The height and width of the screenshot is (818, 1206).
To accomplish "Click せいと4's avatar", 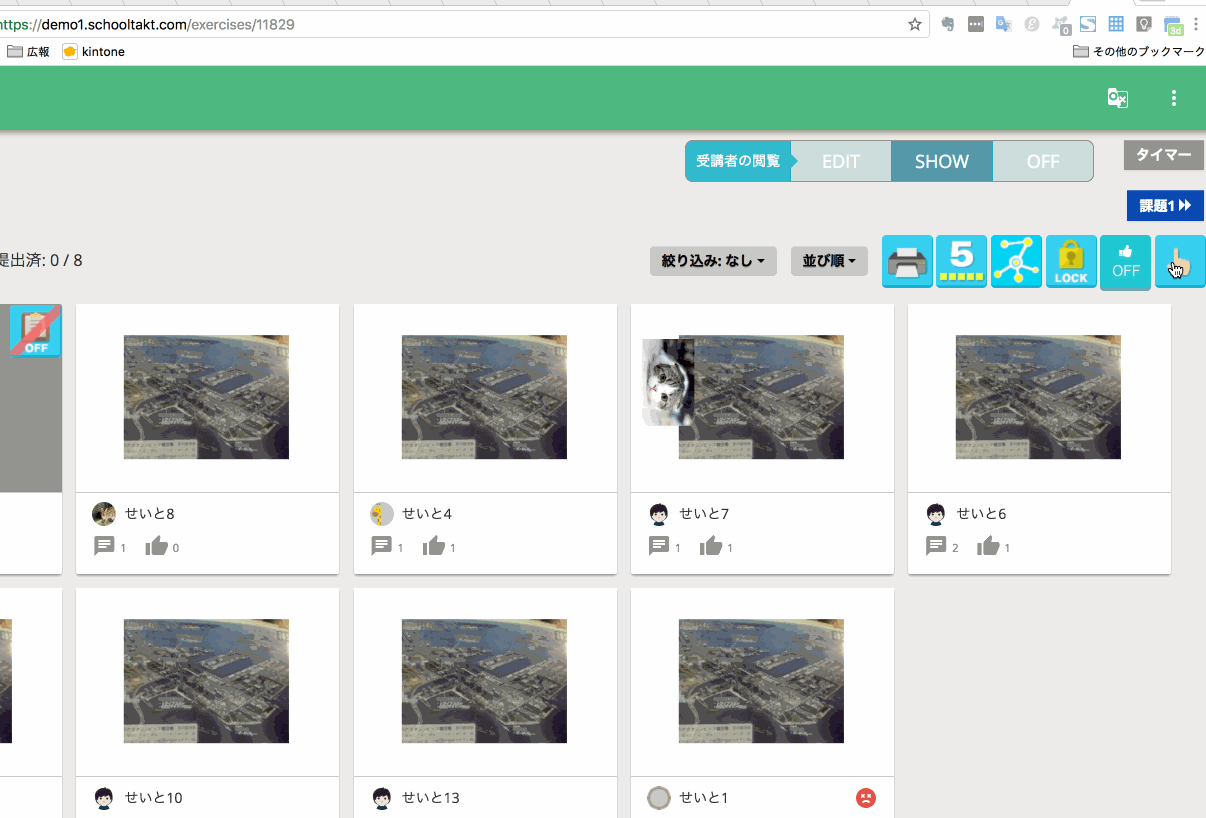I will click(382, 514).
